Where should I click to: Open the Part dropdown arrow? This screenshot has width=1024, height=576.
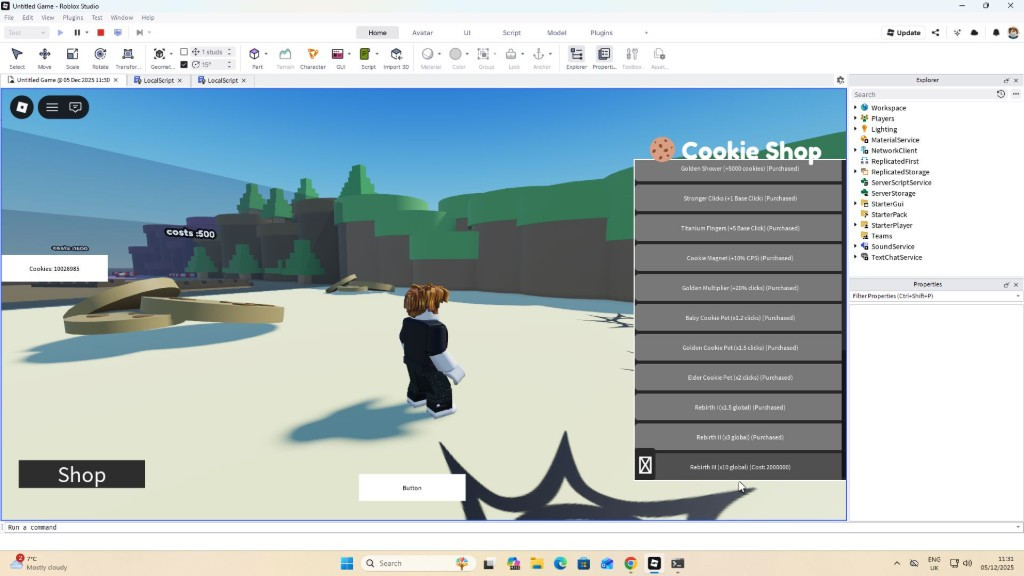tap(266, 54)
